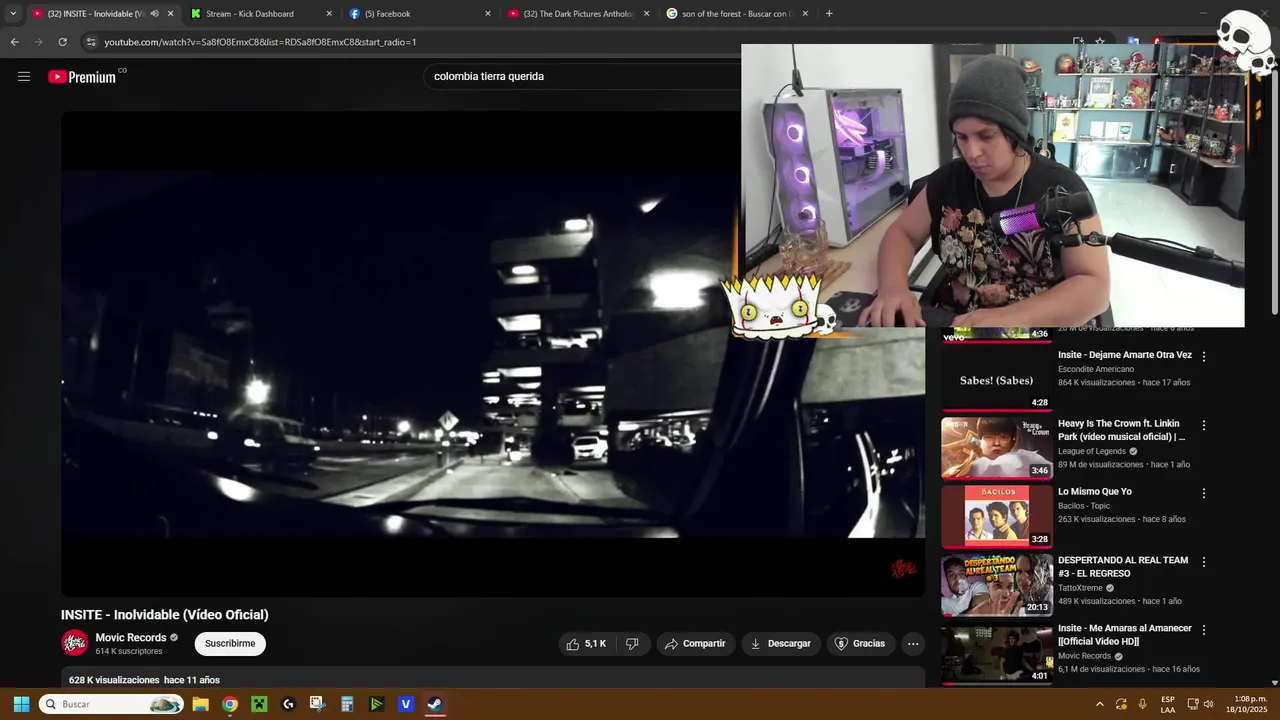
Task: Open site information icon in address bar
Action: [x=91, y=42]
